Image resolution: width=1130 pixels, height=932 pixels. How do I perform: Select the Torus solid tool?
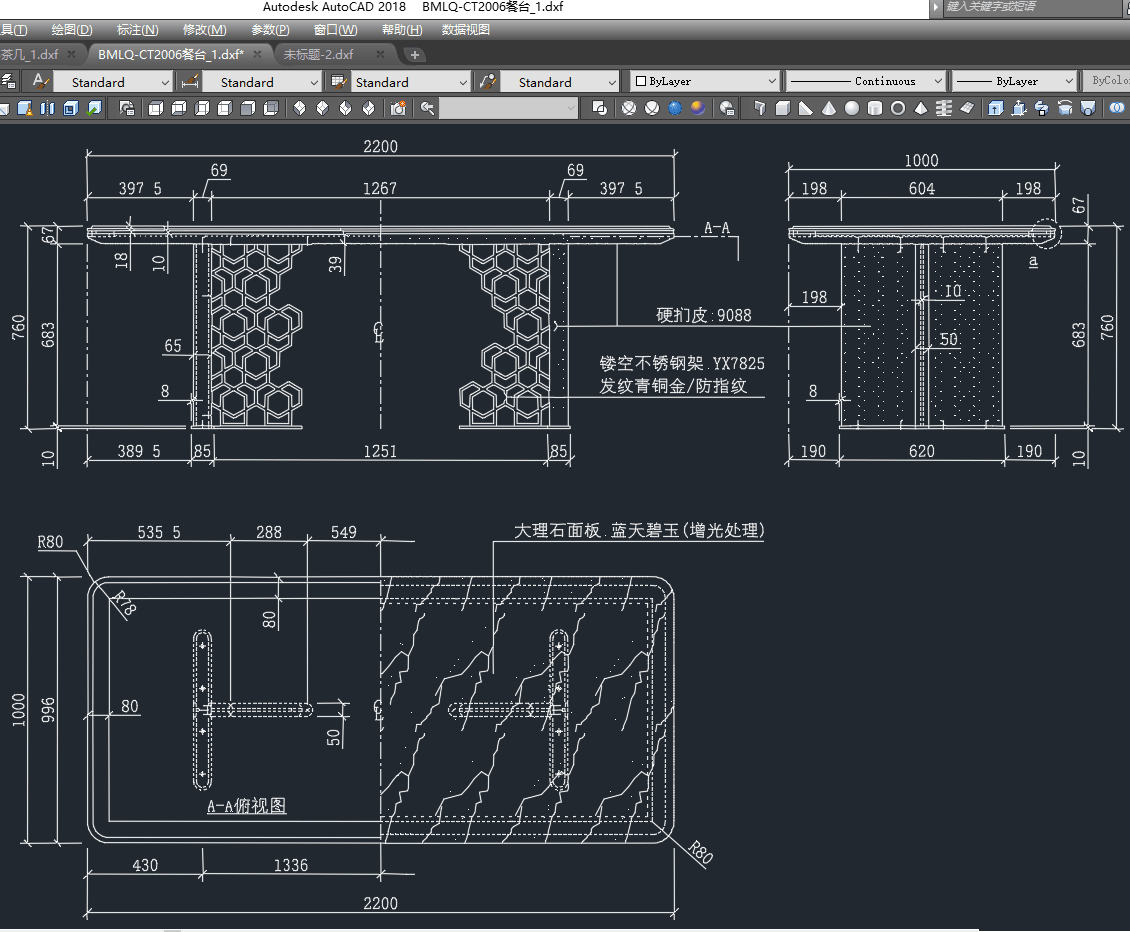pyautogui.click(x=898, y=108)
